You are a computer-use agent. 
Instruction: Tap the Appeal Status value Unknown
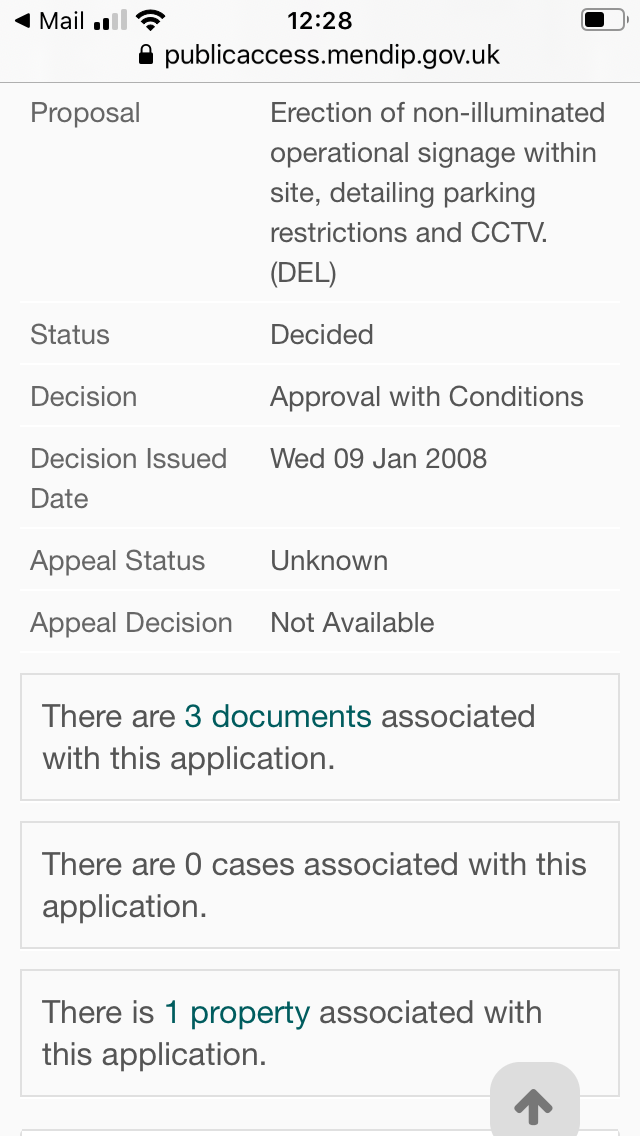click(328, 561)
